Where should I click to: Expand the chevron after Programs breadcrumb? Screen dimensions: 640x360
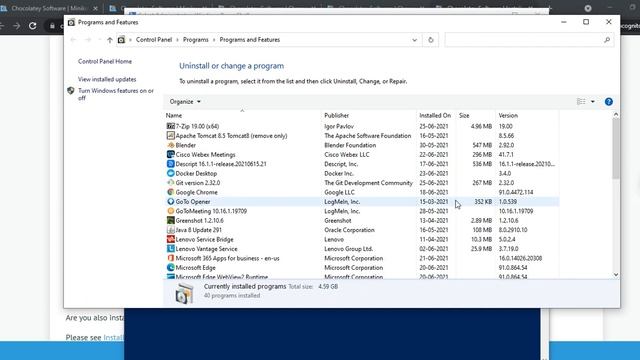[214, 40]
